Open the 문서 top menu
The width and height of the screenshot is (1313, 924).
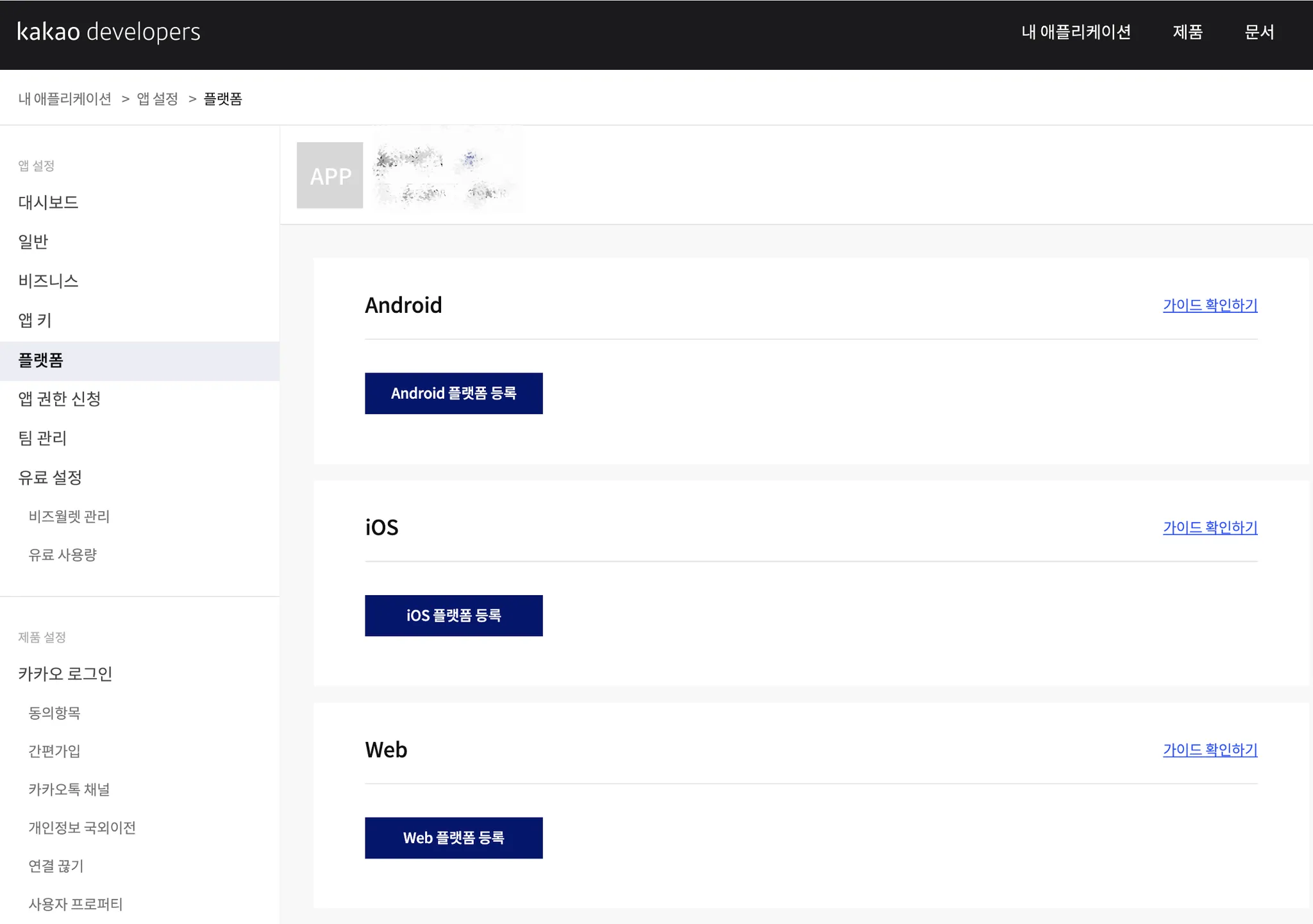(x=1259, y=32)
